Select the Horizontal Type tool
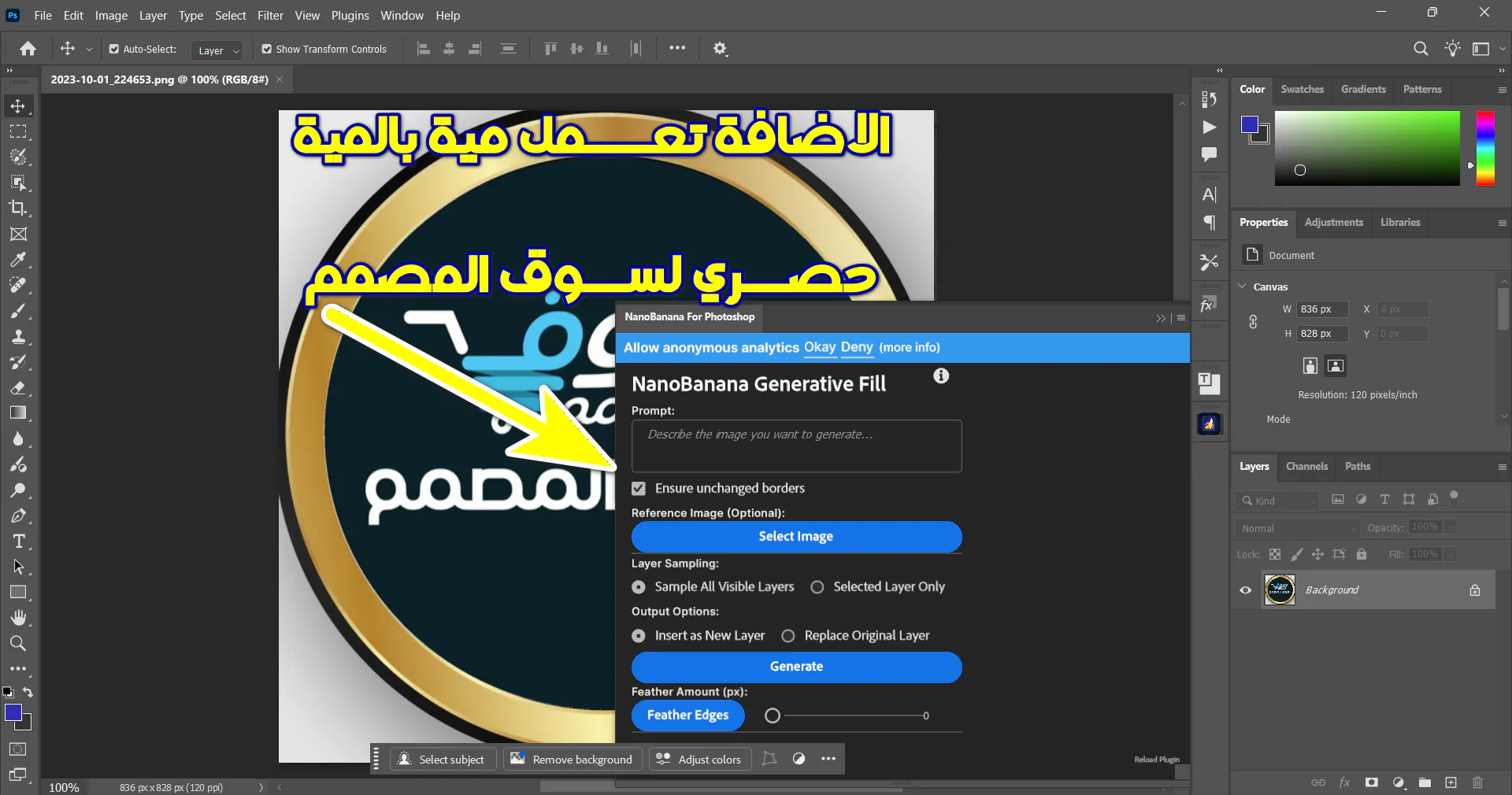Image resolution: width=1512 pixels, height=795 pixels. 19,542
